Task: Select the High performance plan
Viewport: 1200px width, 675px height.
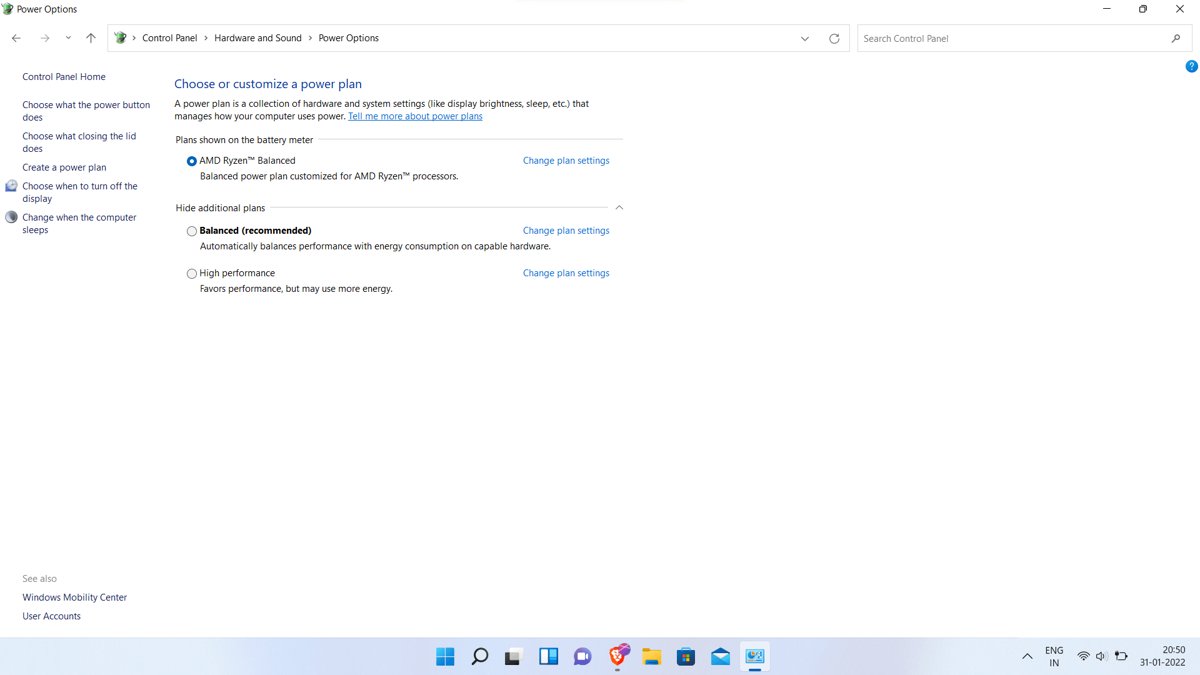Action: pyautogui.click(x=192, y=273)
